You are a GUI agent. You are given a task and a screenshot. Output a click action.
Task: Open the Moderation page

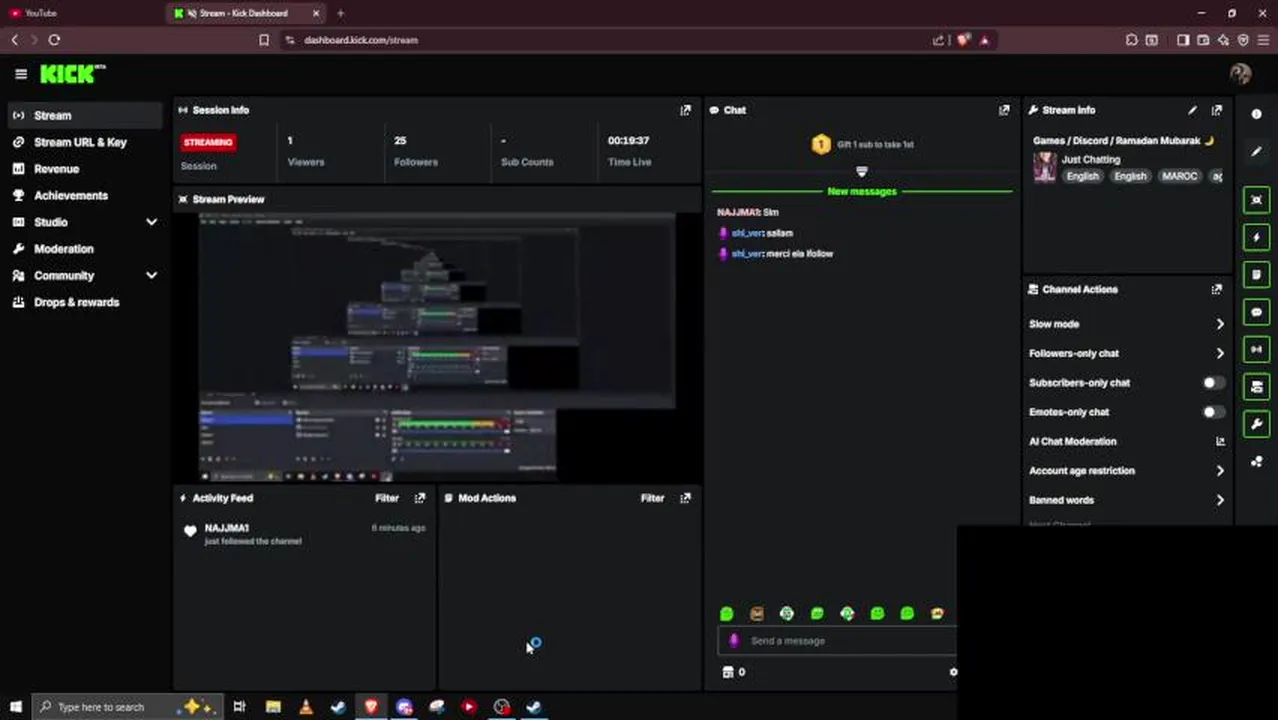pyautogui.click(x=84, y=248)
